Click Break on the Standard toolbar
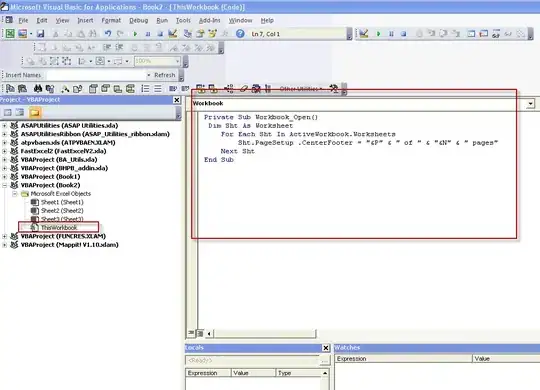Viewport: 540px width, 390px height. [148, 34]
